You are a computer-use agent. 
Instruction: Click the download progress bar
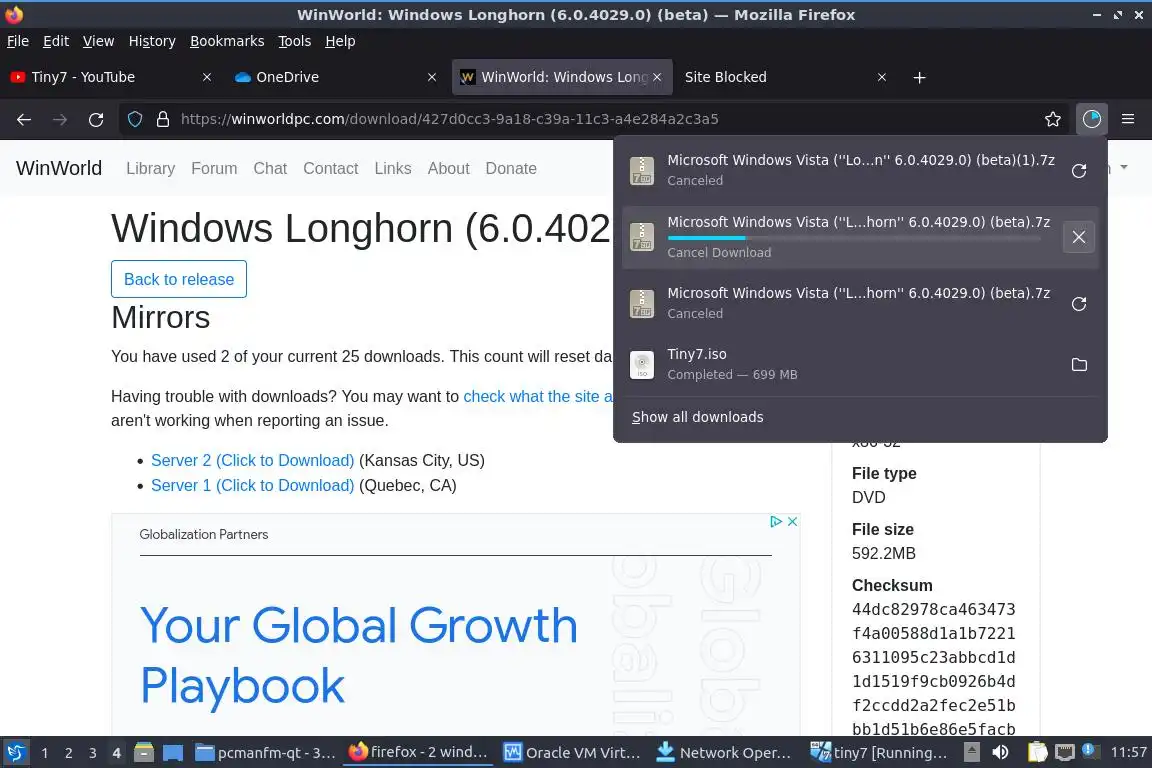click(x=854, y=237)
